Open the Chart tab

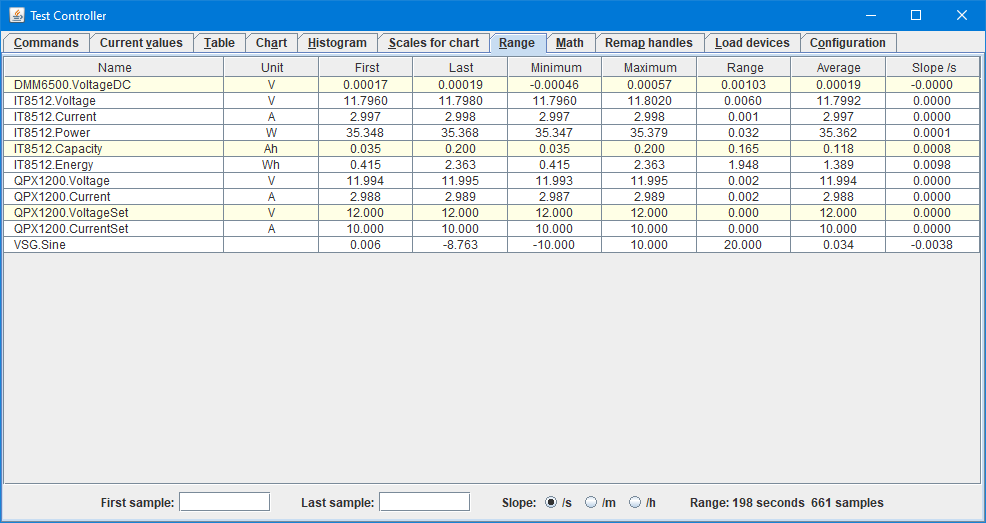click(x=271, y=43)
